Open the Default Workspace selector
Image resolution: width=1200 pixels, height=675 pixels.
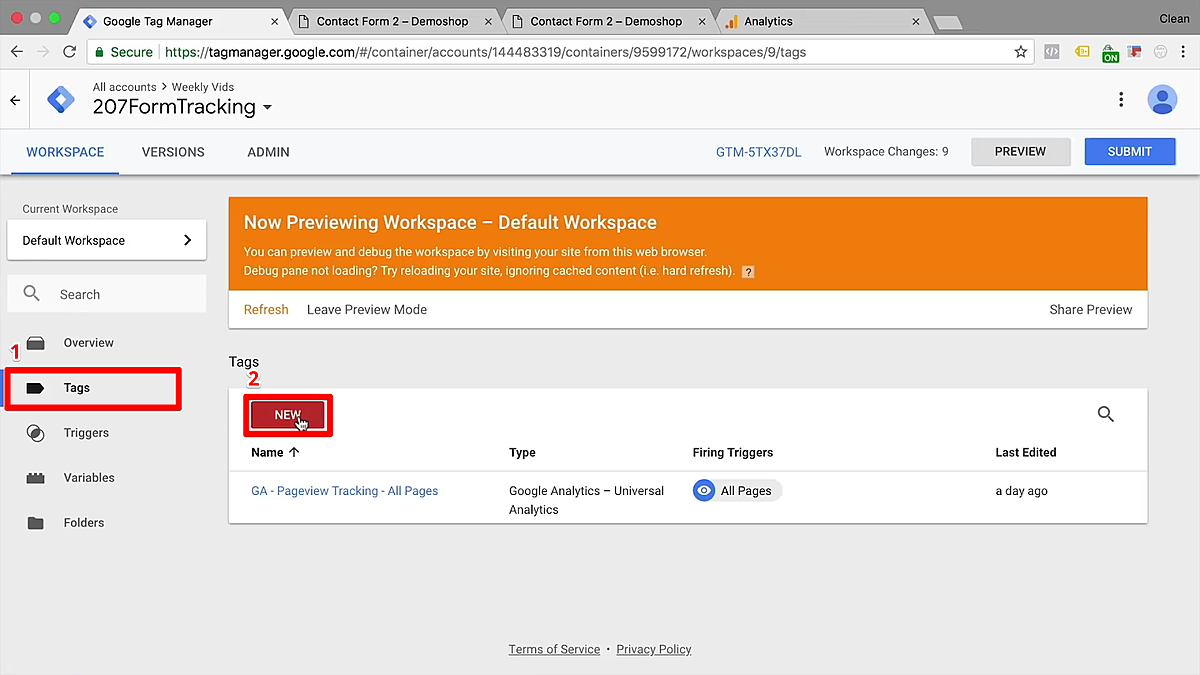[107, 240]
